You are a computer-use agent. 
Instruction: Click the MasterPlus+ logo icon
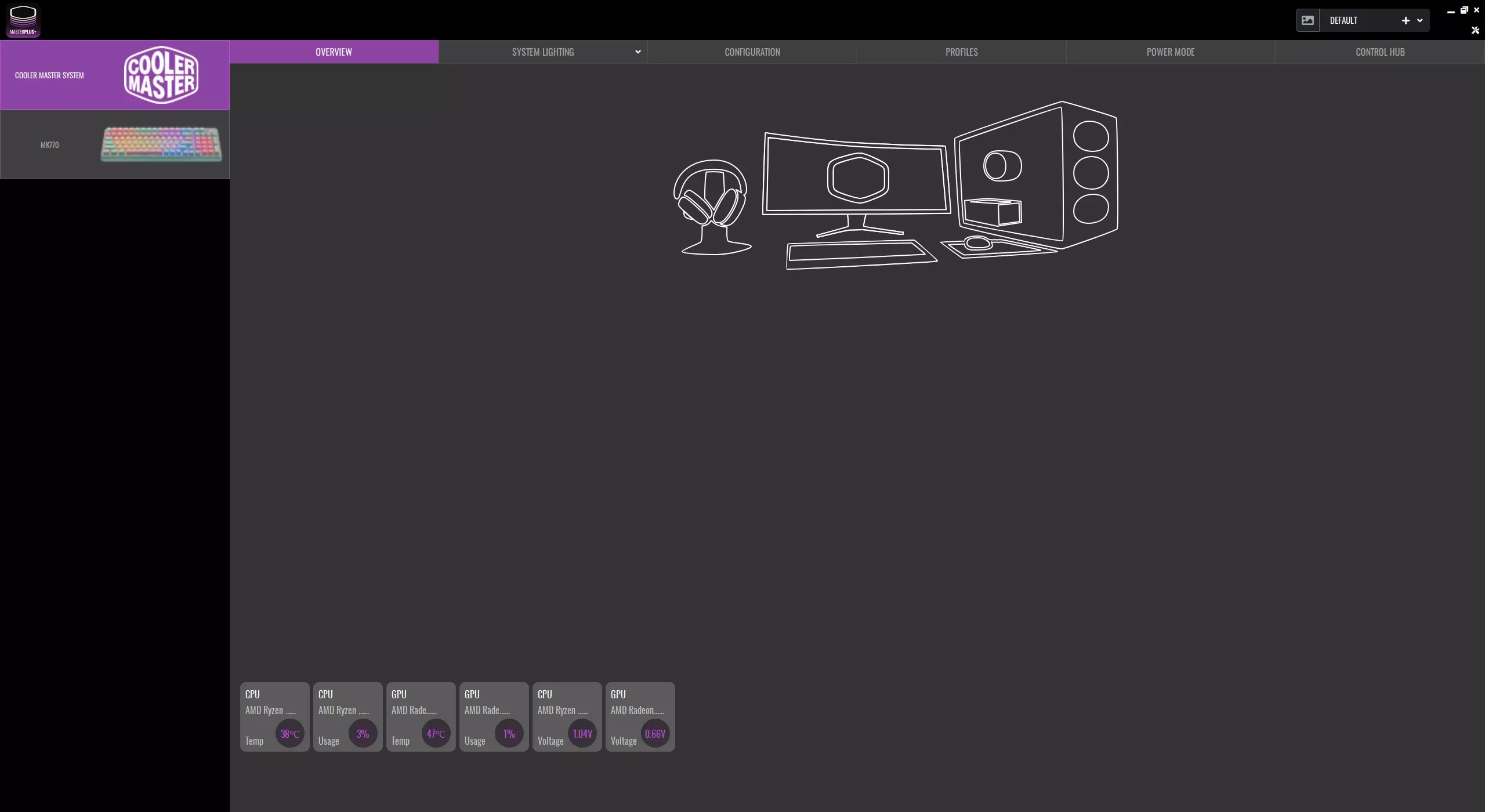[x=23, y=20]
